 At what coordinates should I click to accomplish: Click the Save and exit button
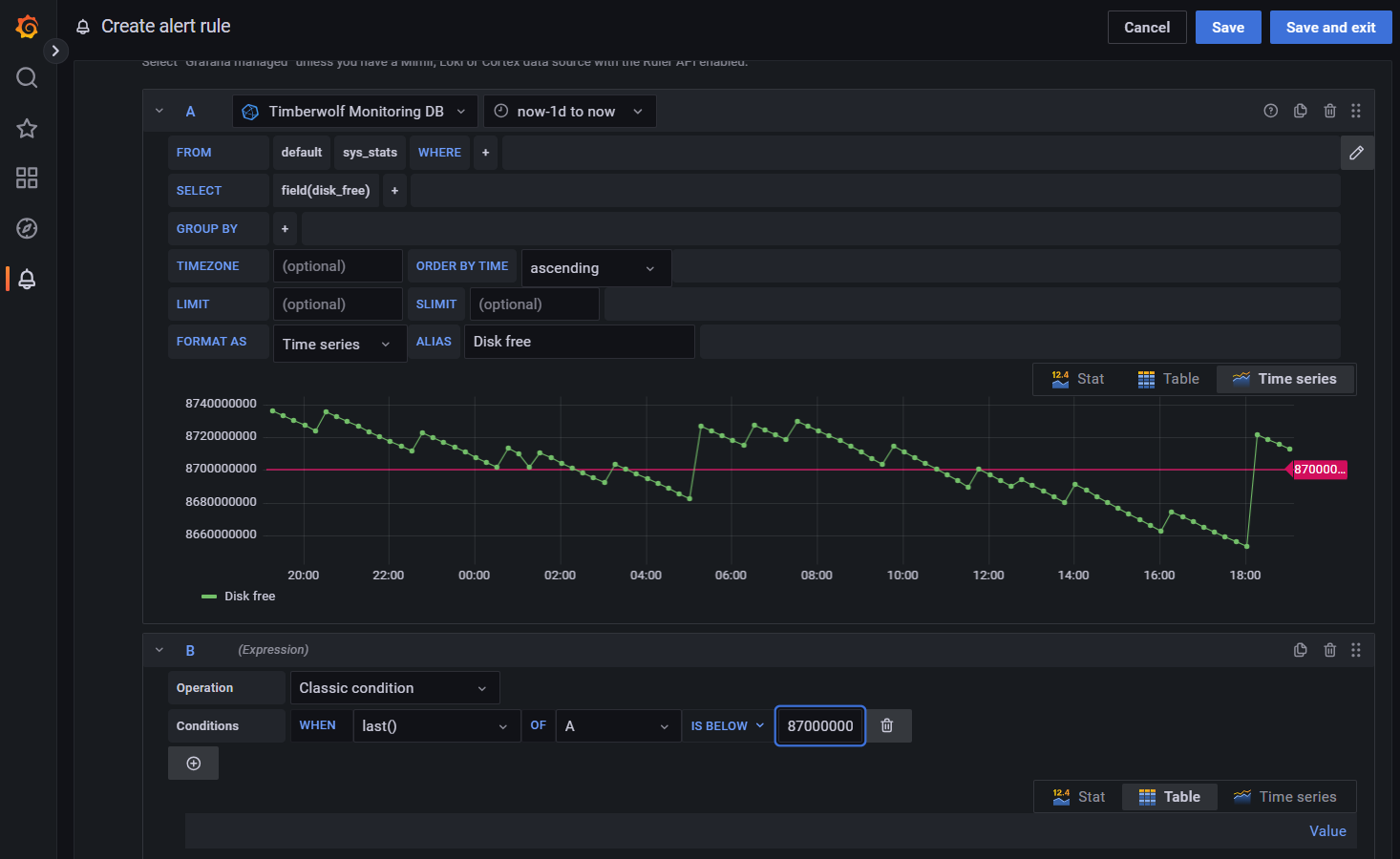[x=1329, y=28]
